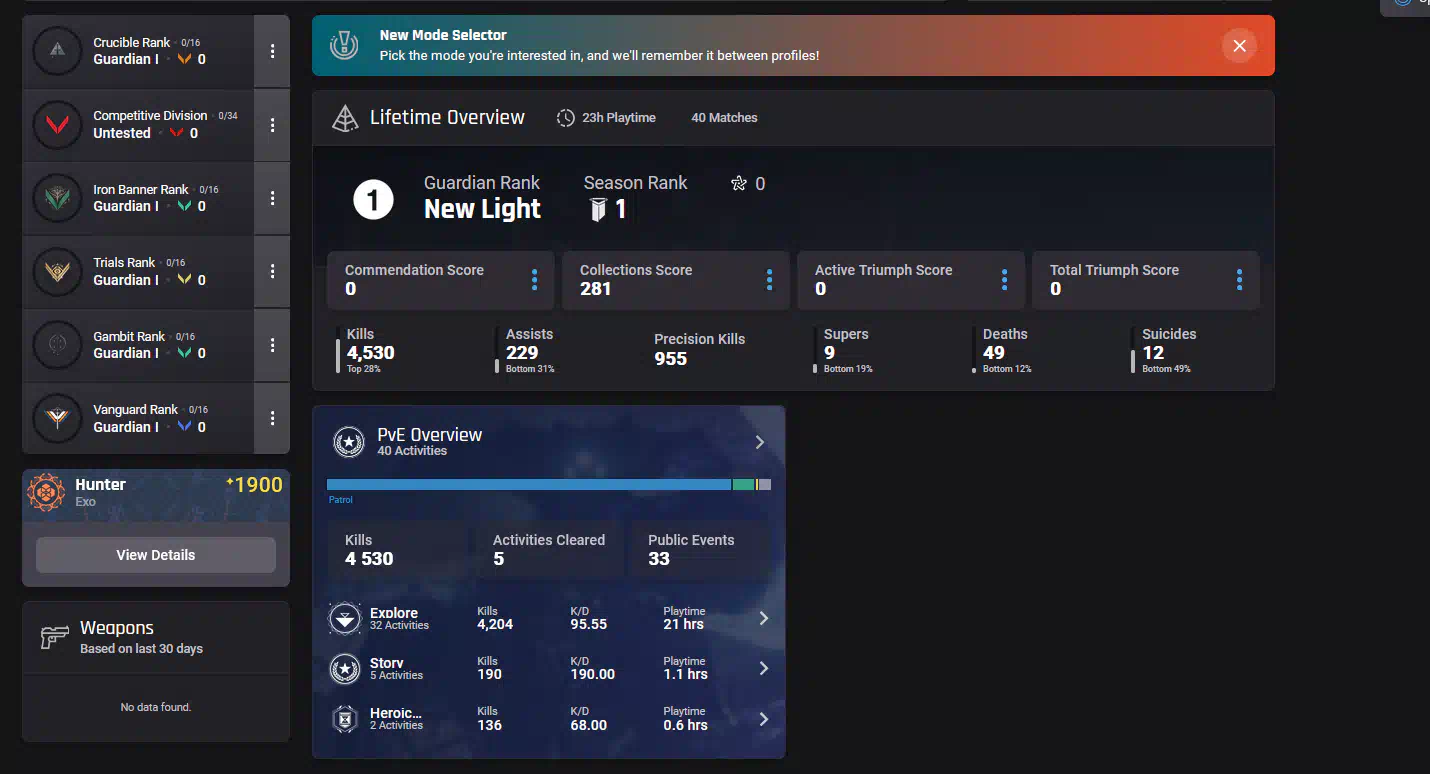Open Gambit Rank three-dot menu
This screenshot has width=1430, height=774.
point(272,345)
